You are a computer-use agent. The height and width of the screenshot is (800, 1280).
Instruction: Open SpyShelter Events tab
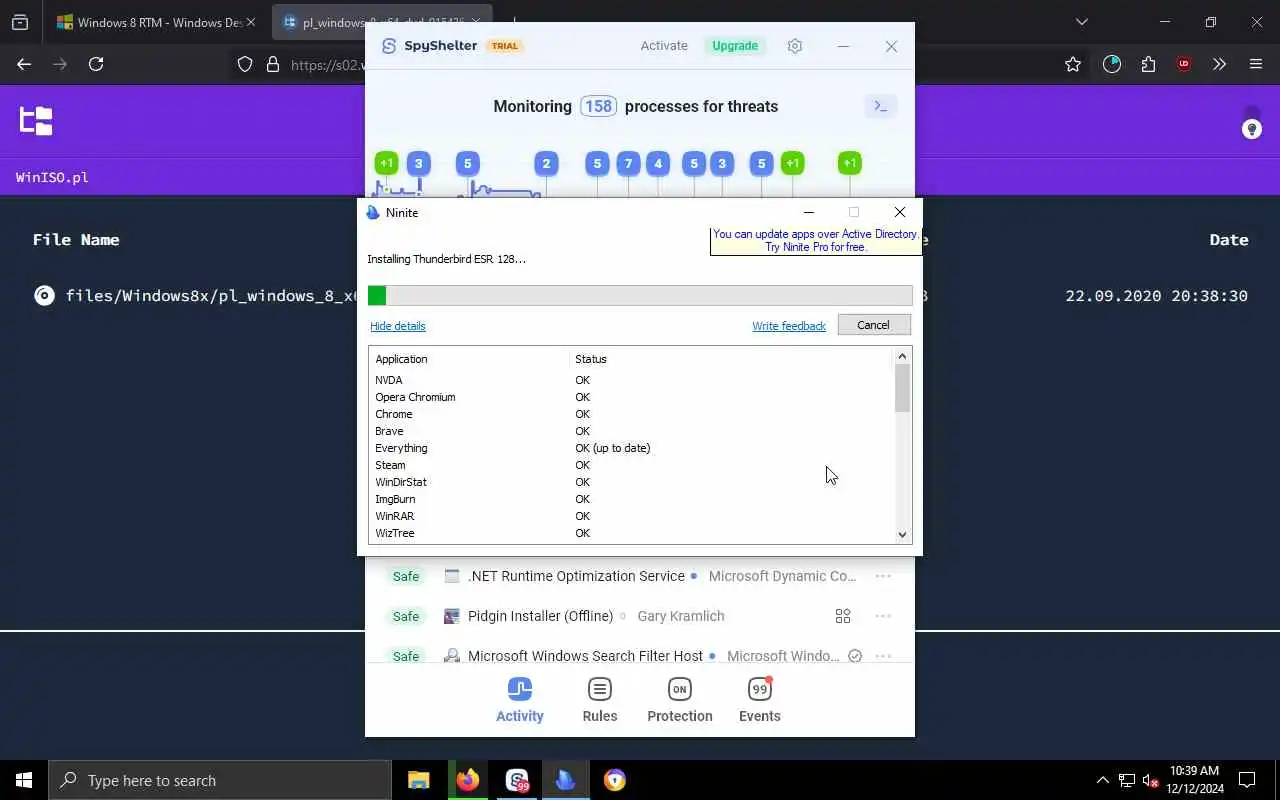(760, 700)
